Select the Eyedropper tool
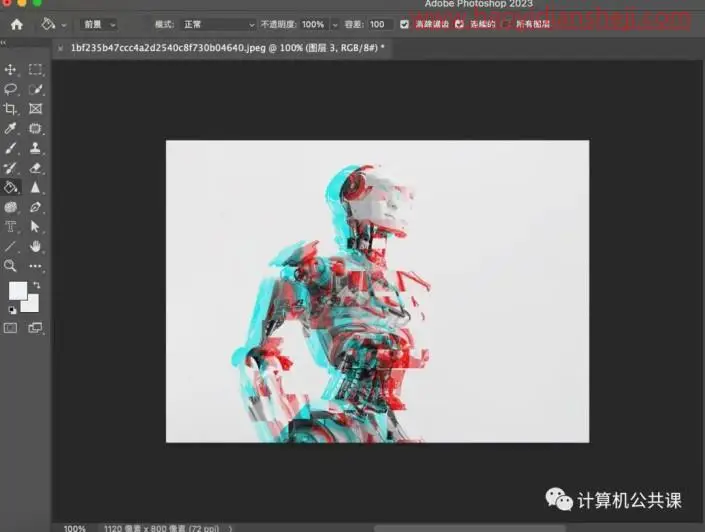Viewport: 705px width, 532px height. 10,129
